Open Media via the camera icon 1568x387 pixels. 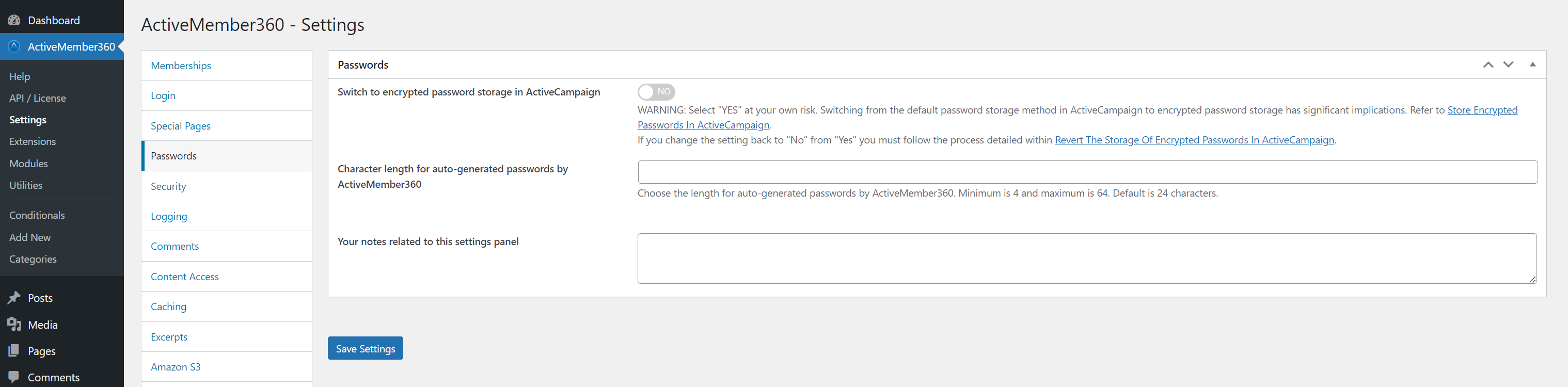(14, 325)
